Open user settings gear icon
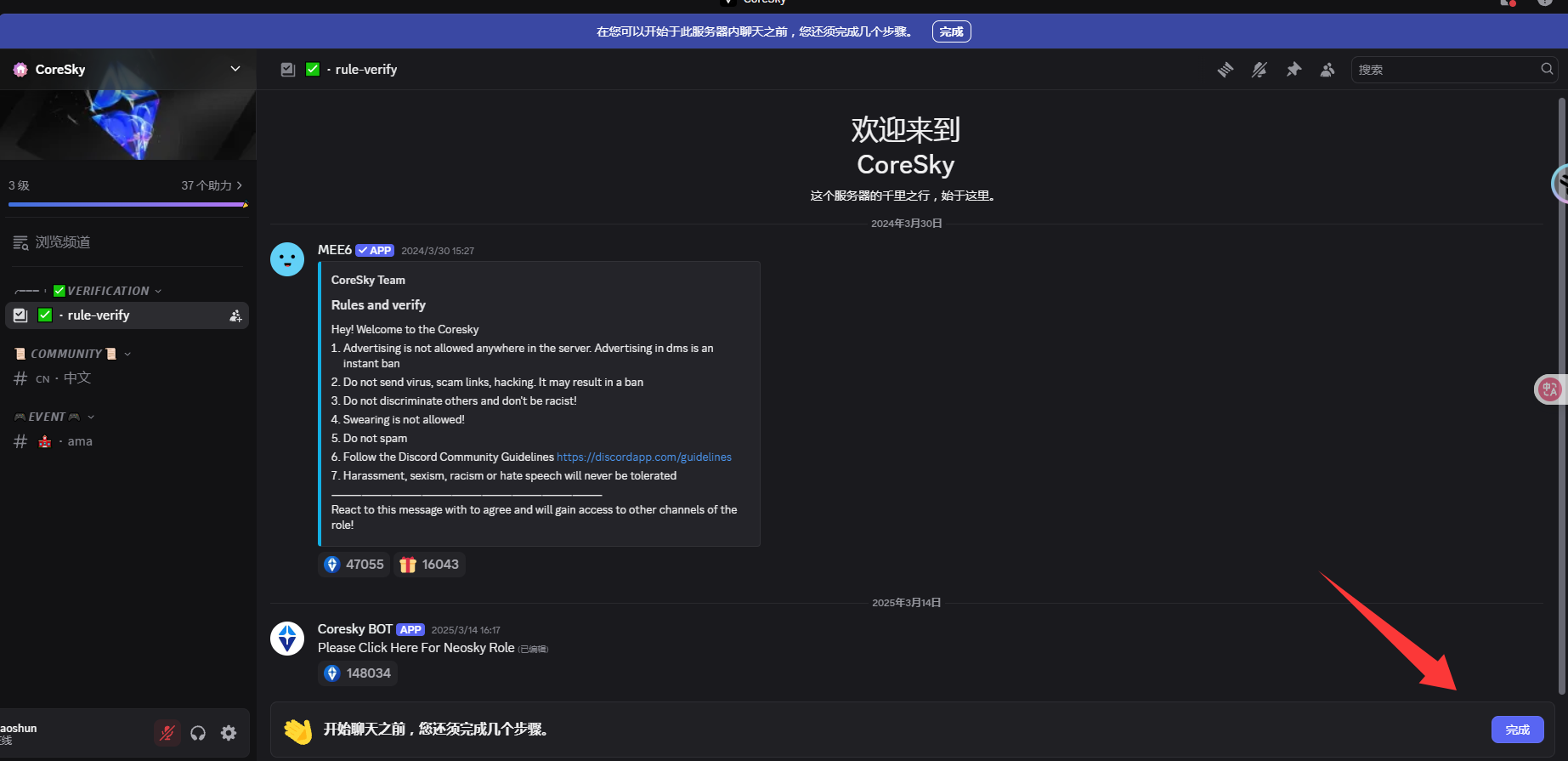This screenshot has width=1568, height=761. coord(229,733)
